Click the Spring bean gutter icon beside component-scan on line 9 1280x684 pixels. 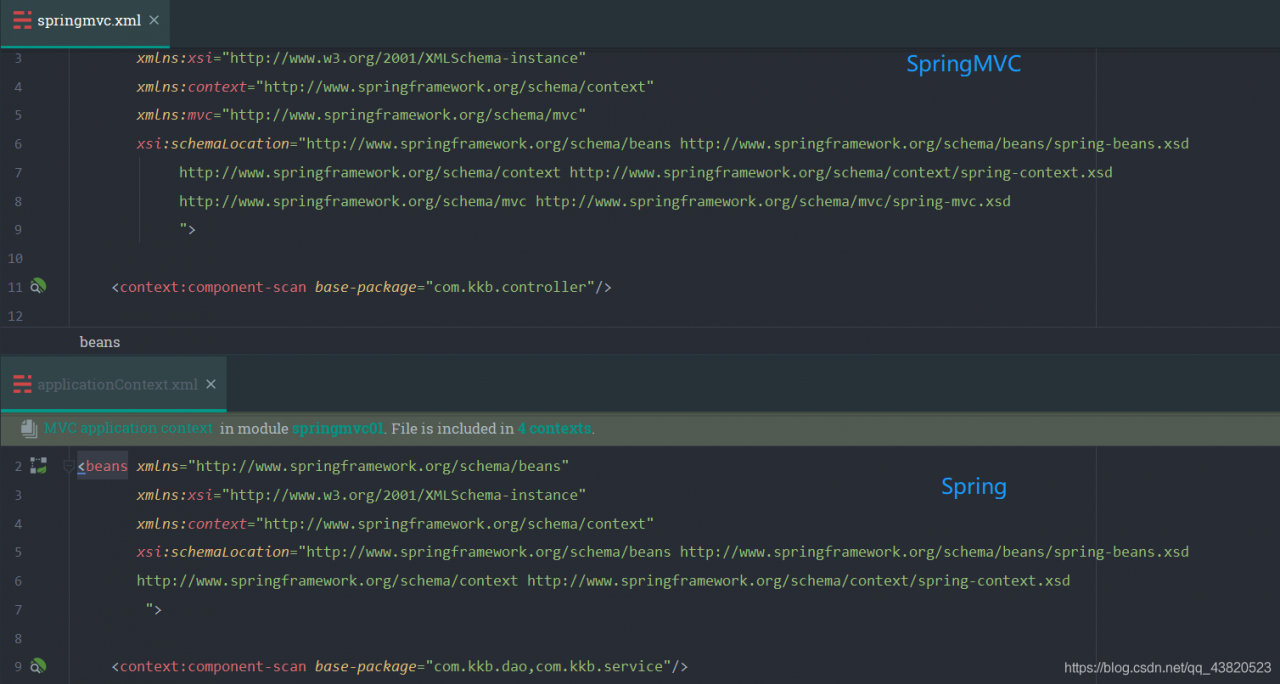click(38, 666)
